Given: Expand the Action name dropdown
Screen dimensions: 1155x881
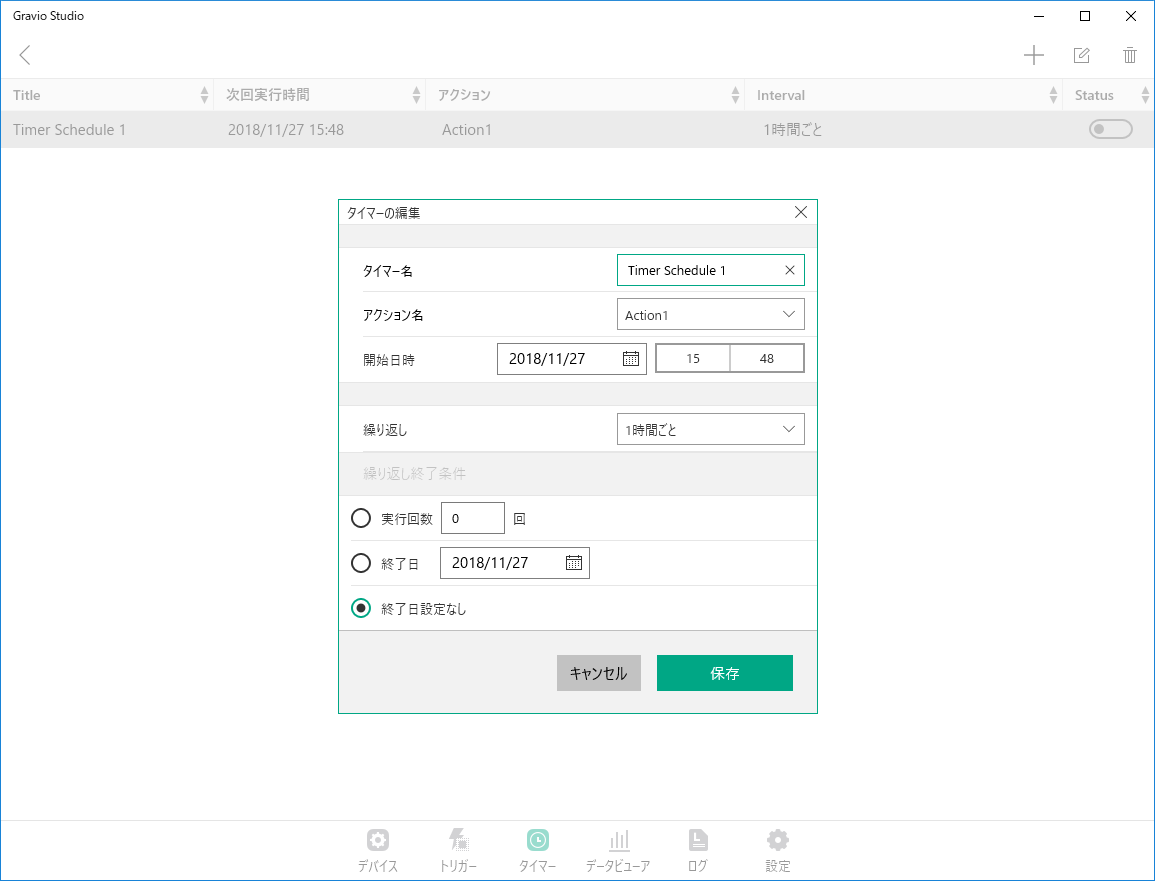Looking at the screenshot, I should click(x=710, y=315).
